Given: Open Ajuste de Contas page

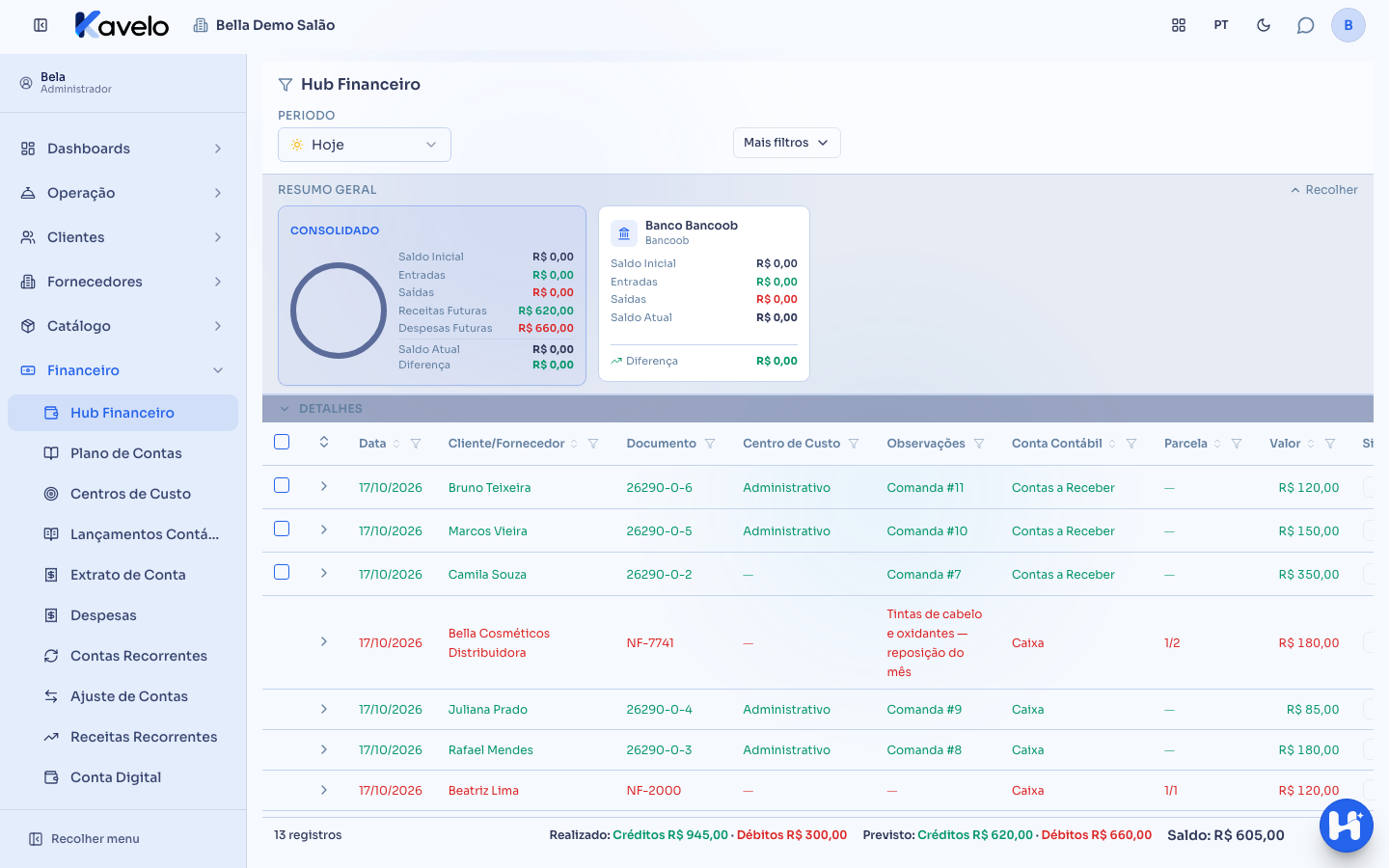Looking at the screenshot, I should click(123, 696).
